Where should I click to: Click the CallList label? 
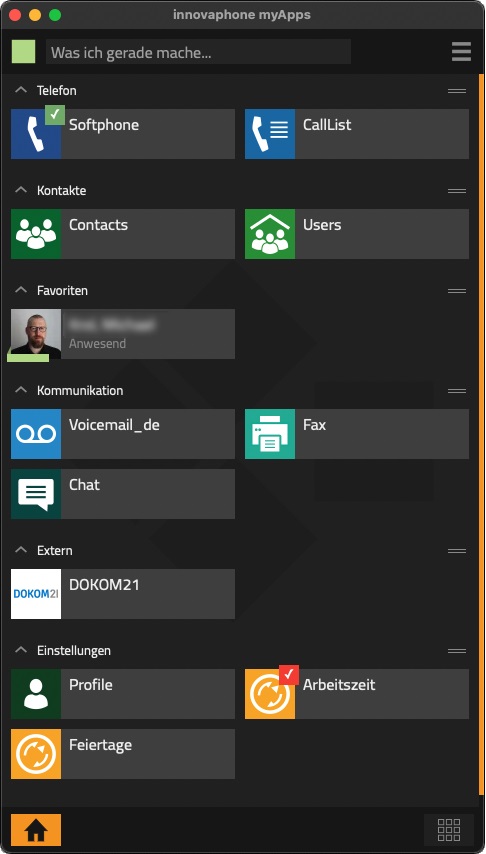(x=327, y=125)
